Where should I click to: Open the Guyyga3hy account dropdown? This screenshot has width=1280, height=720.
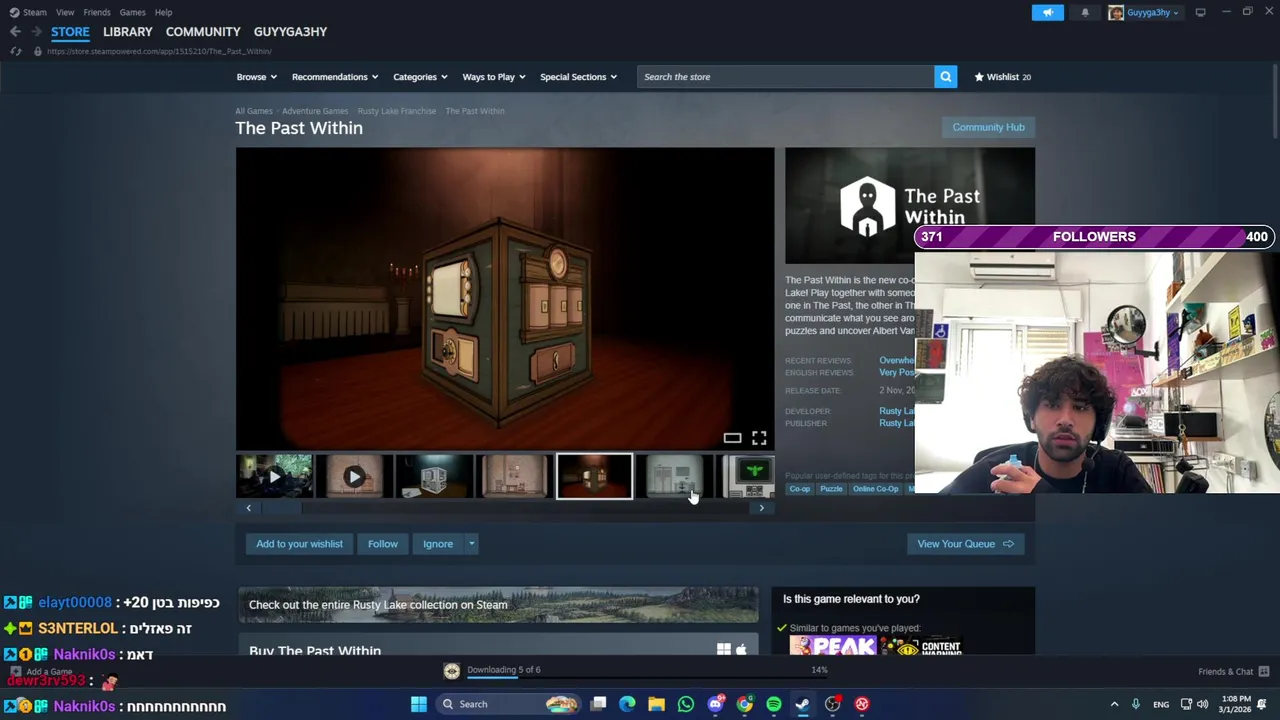1153,12
